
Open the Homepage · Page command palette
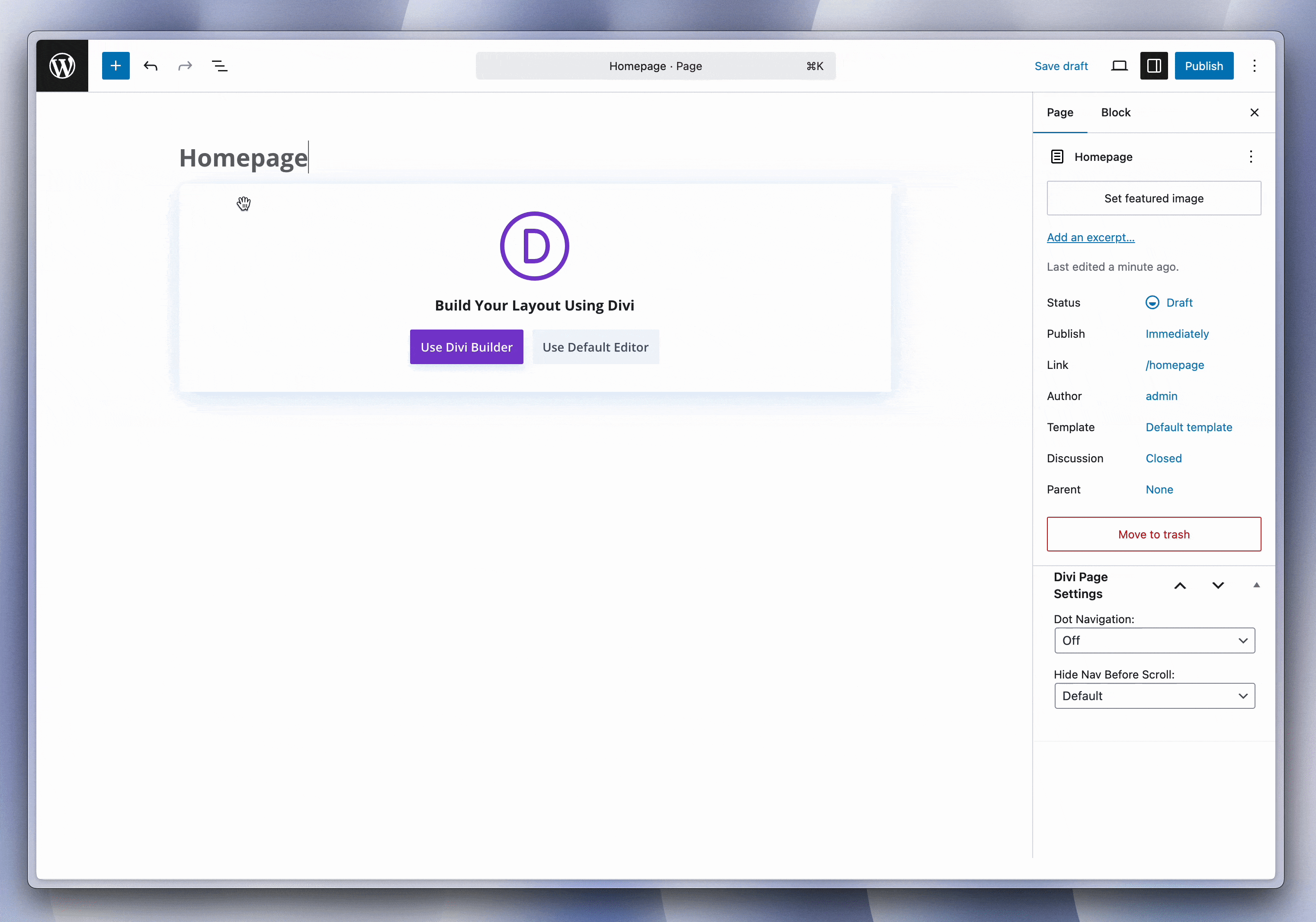tap(656, 66)
